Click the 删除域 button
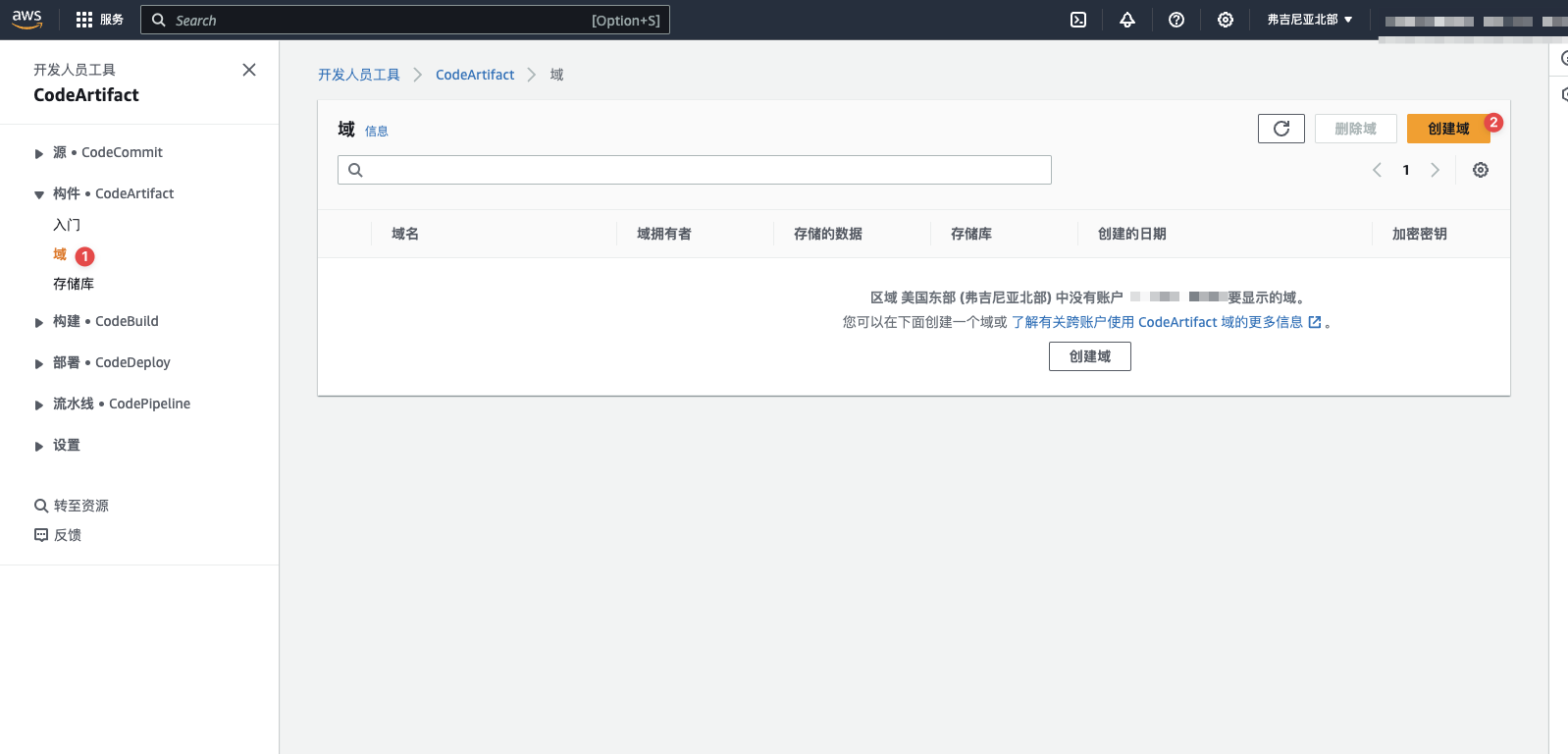Screen dimensions: 1568x754 1355,129
